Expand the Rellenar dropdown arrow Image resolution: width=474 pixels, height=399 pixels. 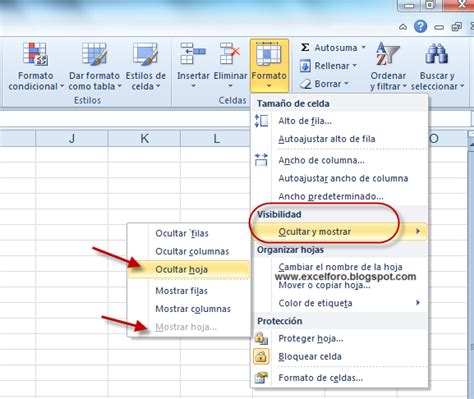[354, 66]
